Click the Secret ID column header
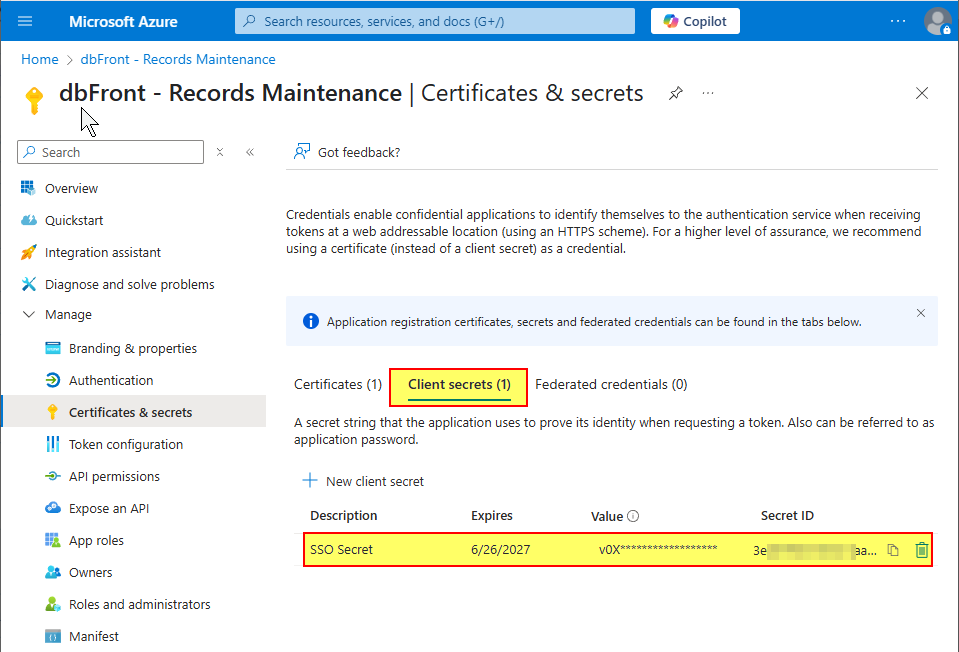This screenshot has width=959, height=652. point(787,516)
